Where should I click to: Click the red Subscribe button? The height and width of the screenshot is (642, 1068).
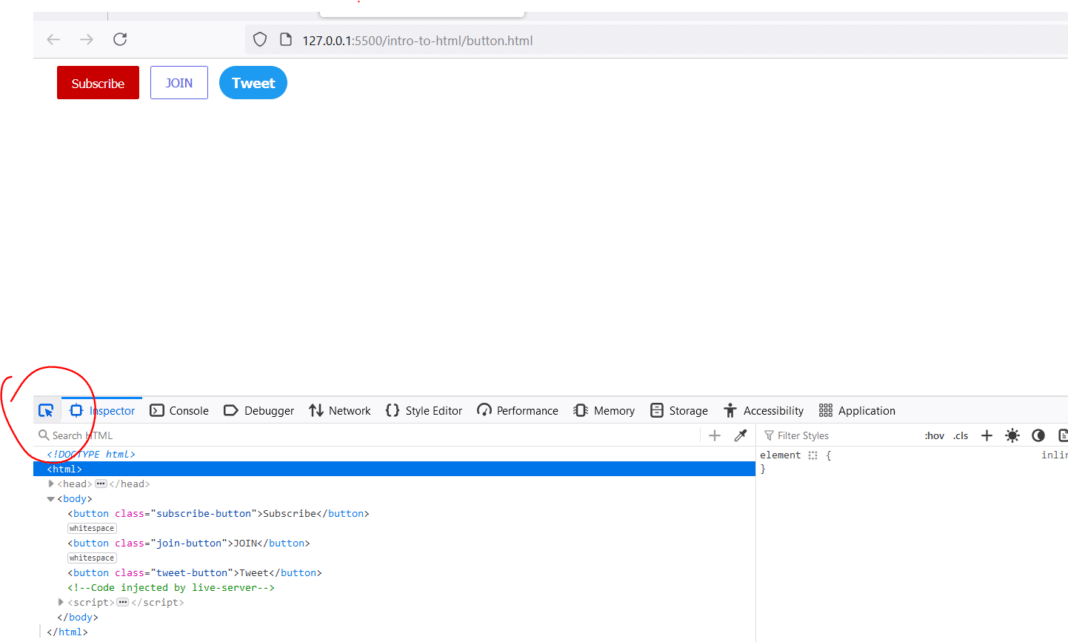pyautogui.click(x=98, y=82)
